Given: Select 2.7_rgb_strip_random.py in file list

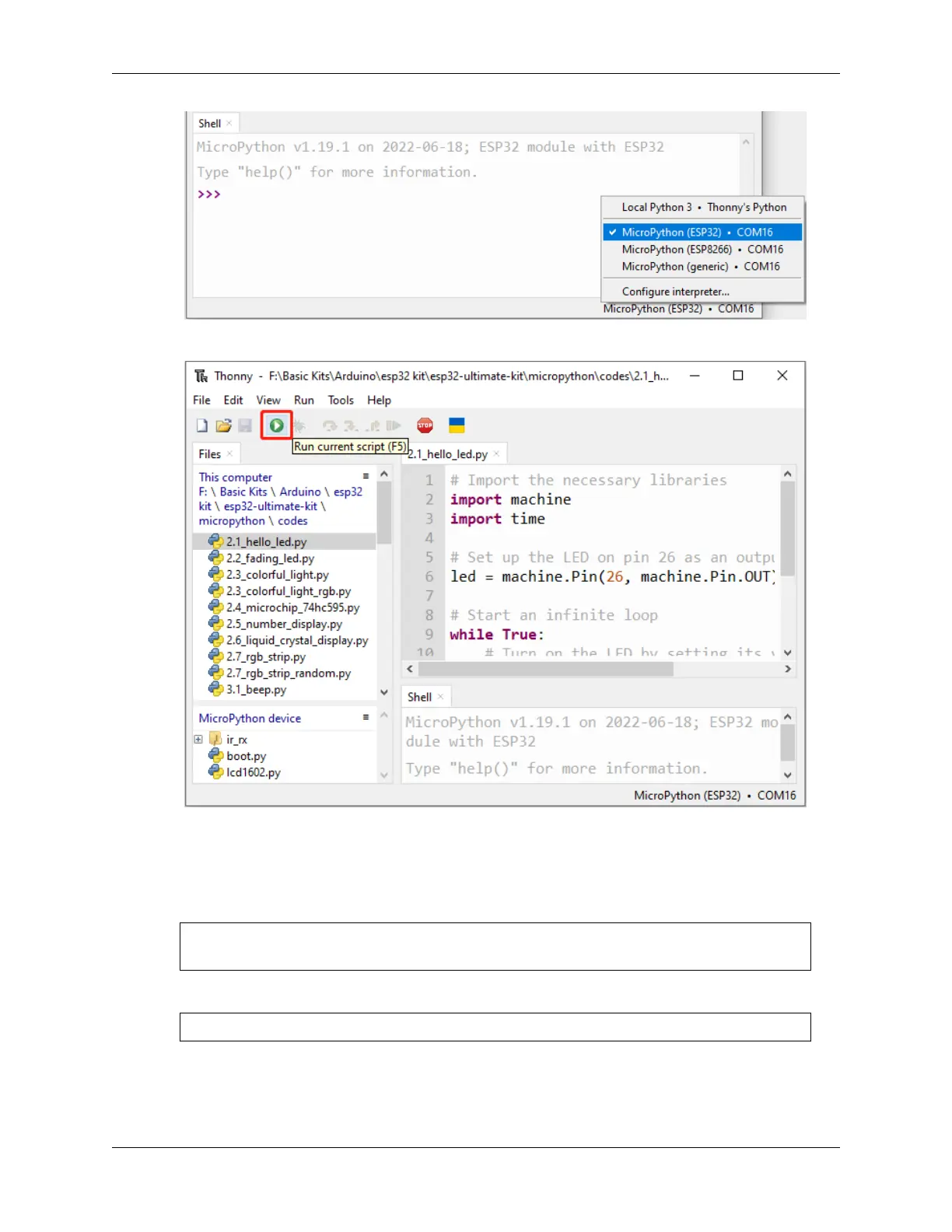Looking at the screenshot, I should (x=279, y=673).
